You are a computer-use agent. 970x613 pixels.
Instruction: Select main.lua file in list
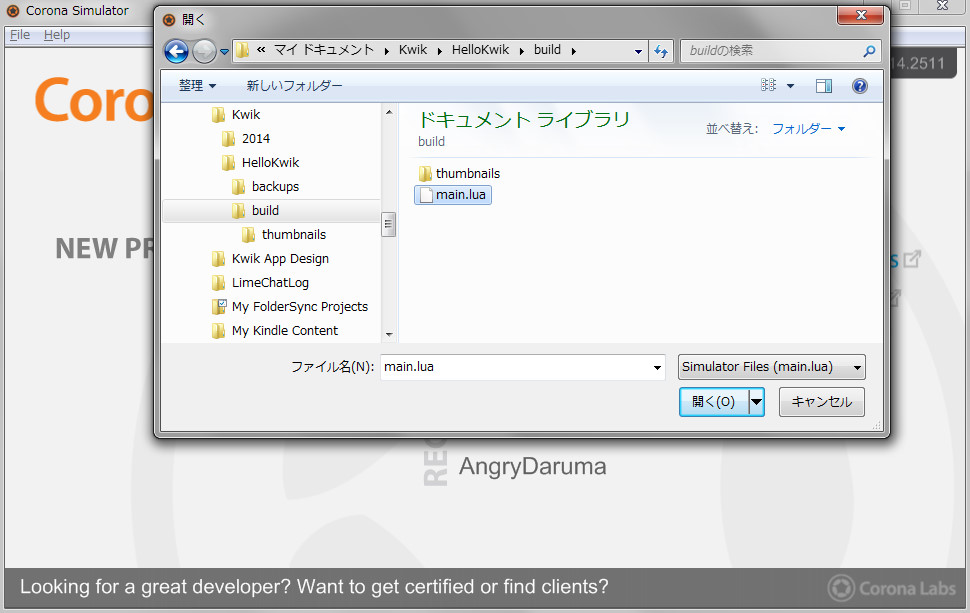click(x=453, y=195)
